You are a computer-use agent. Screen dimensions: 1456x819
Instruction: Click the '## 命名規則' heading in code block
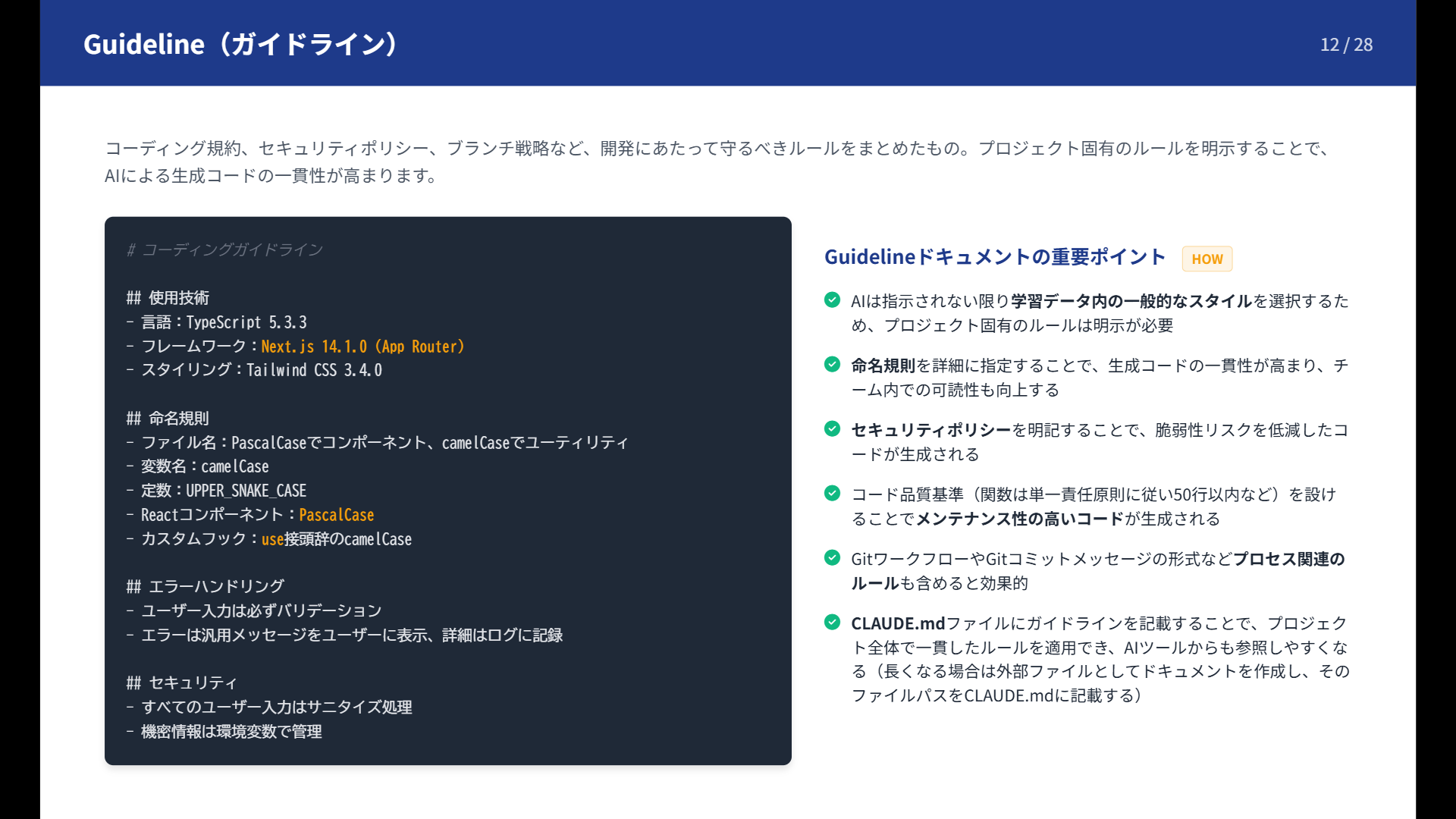click(168, 419)
